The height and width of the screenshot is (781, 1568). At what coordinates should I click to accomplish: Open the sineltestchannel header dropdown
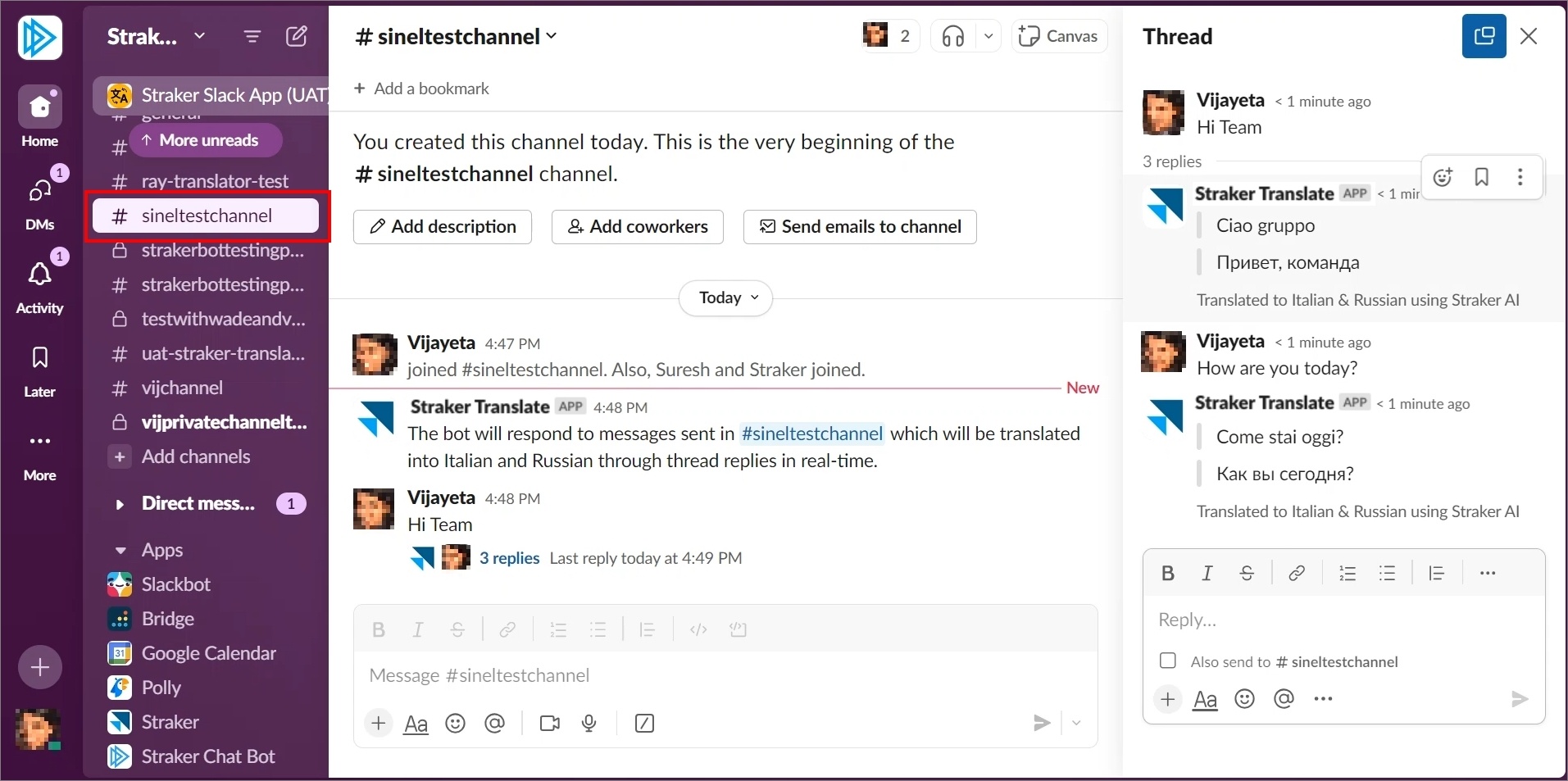click(457, 36)
